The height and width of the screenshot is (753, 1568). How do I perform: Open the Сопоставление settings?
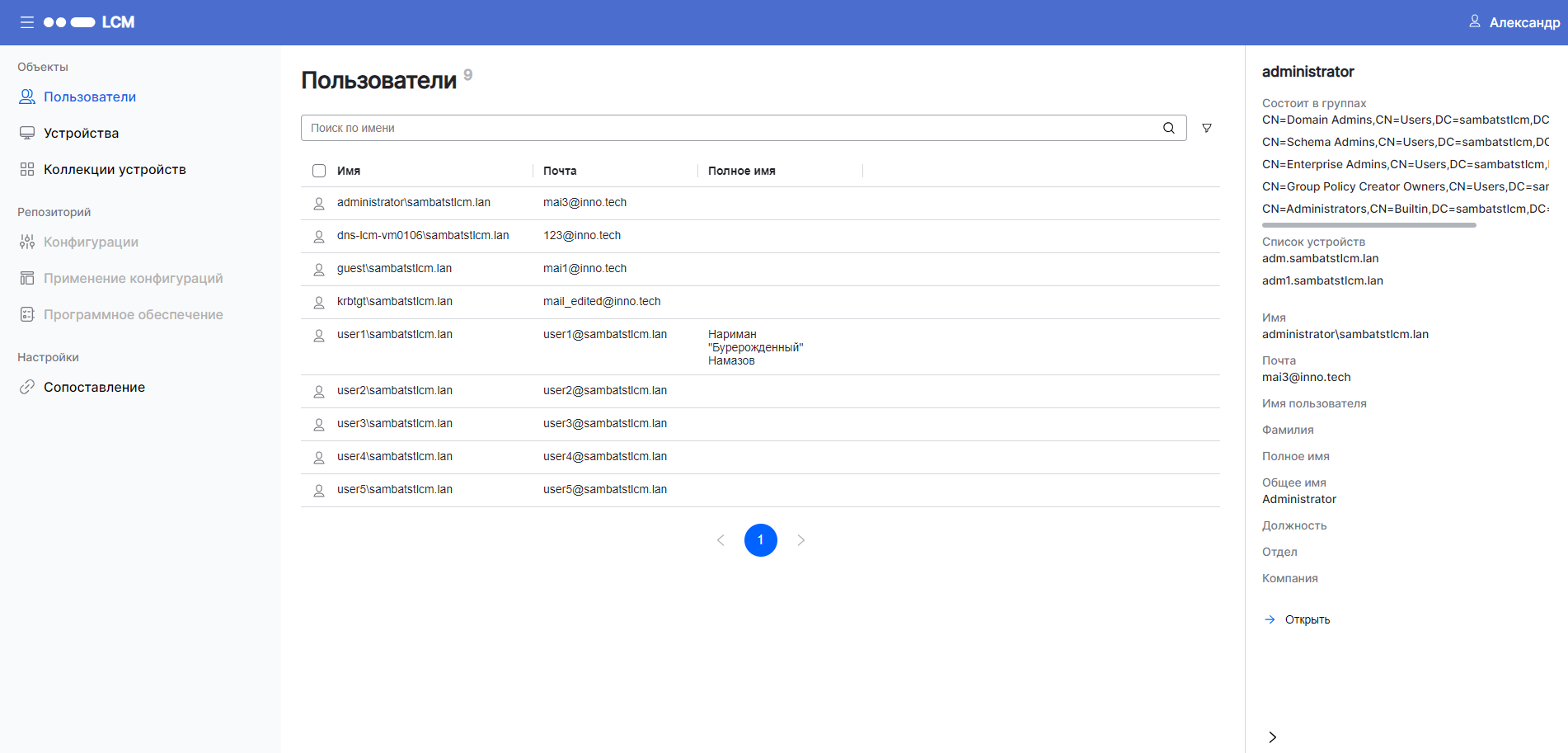(95, 386)
